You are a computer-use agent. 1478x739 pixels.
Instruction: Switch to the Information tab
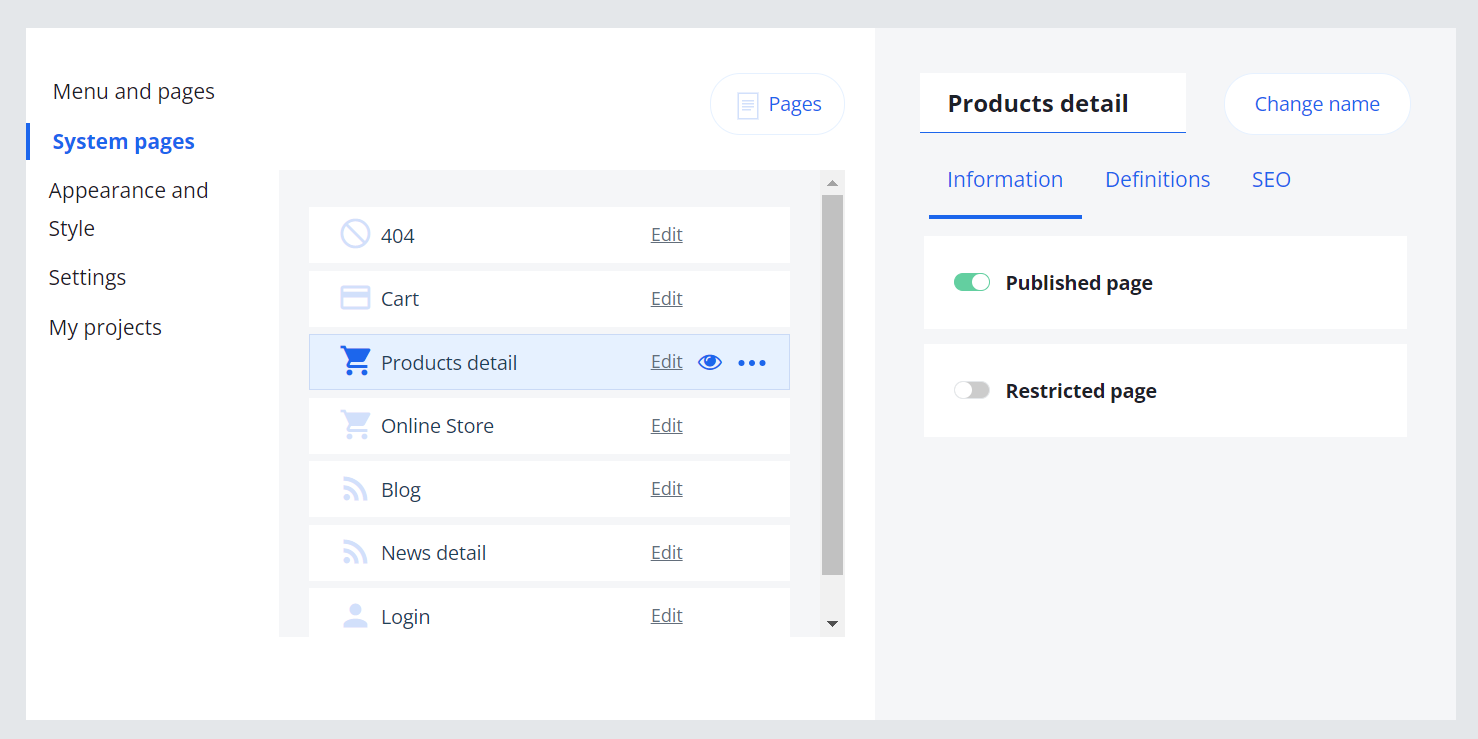coord(1005,180)
